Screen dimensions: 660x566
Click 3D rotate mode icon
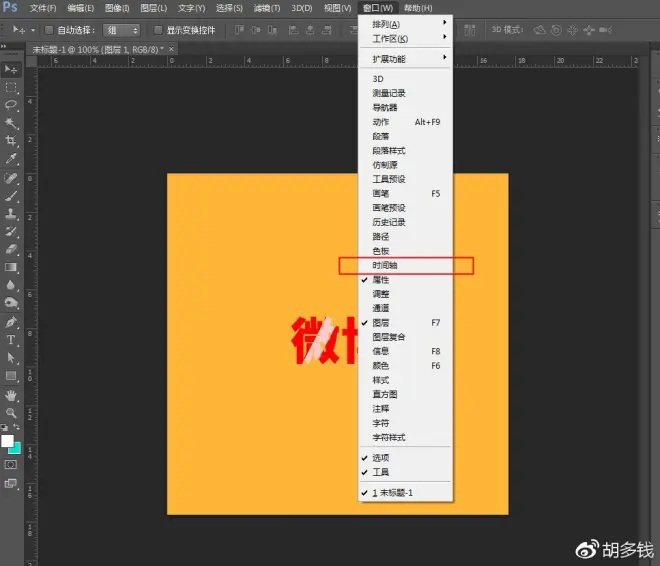coord(540,30)
